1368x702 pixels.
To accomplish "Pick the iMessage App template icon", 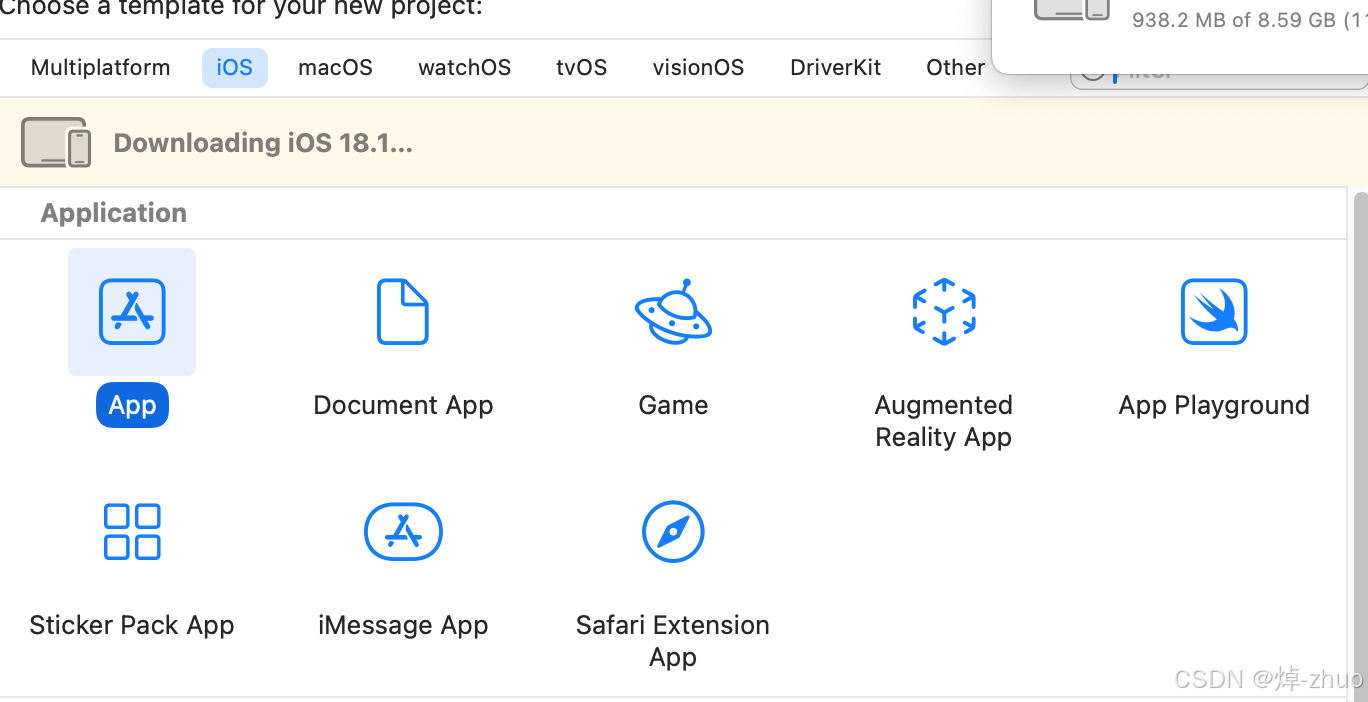I will (403, 532).
